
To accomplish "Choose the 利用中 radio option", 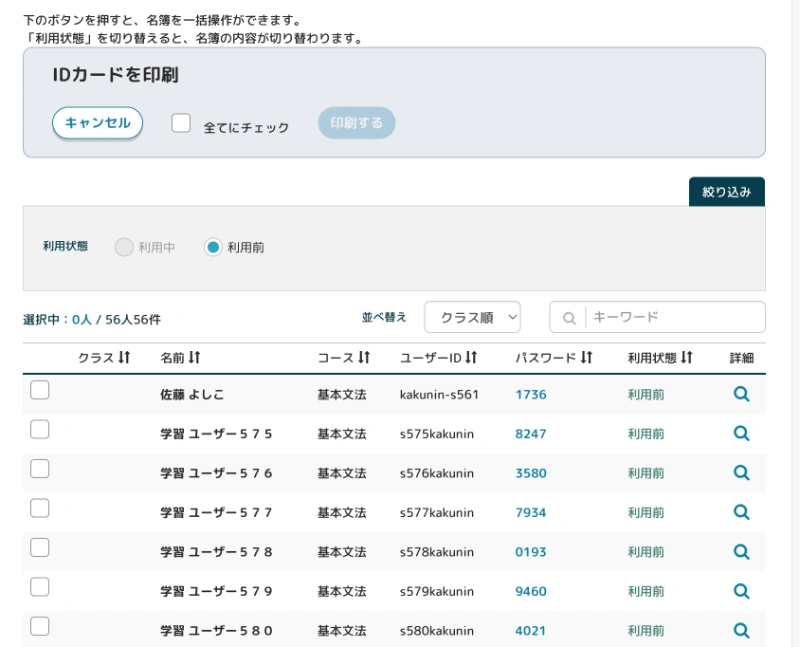I will pyautogui.click(x=124, y=247).
